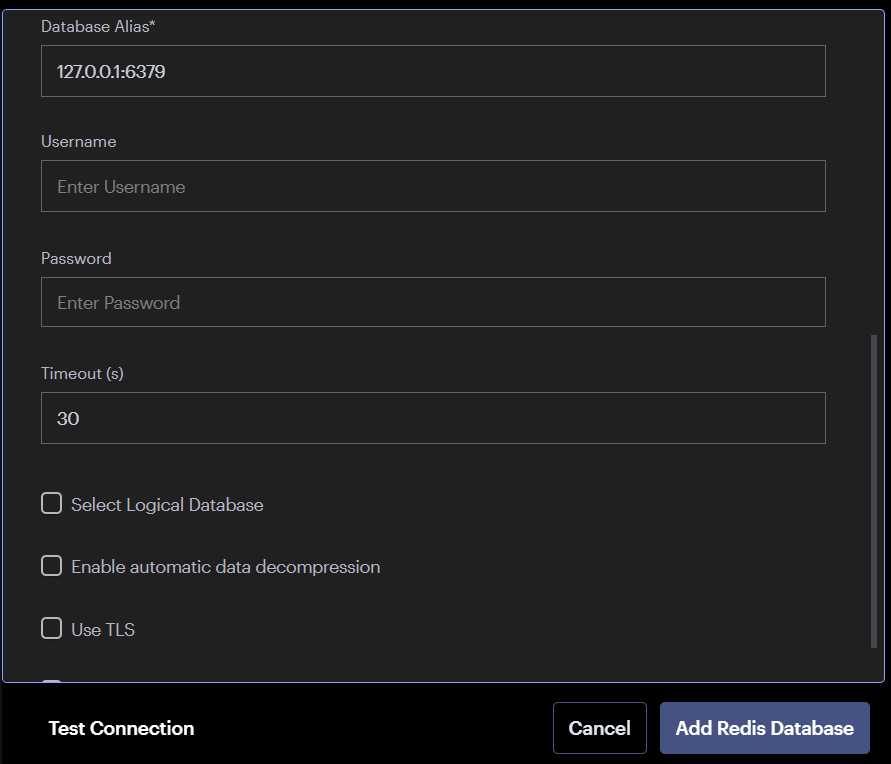Focus the Password input field
This screenshot has height=764, width=891.
point(433,302)
